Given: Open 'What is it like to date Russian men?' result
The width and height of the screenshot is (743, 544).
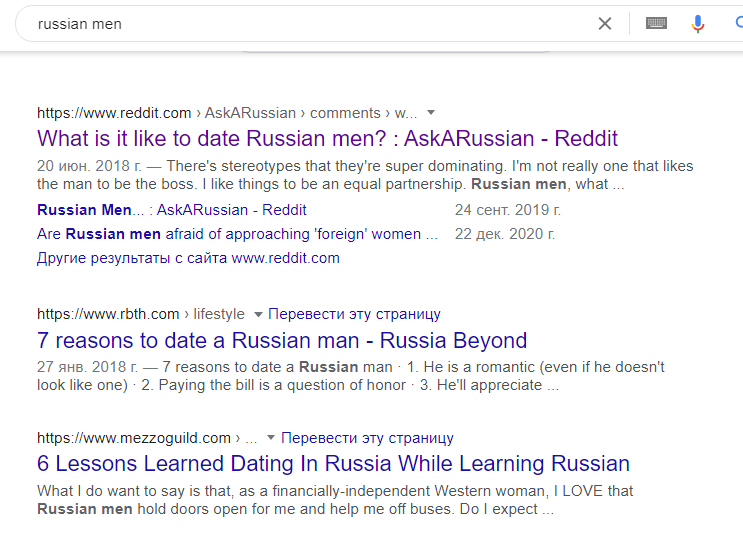Looking at the screenshot, I should (327, 138).
